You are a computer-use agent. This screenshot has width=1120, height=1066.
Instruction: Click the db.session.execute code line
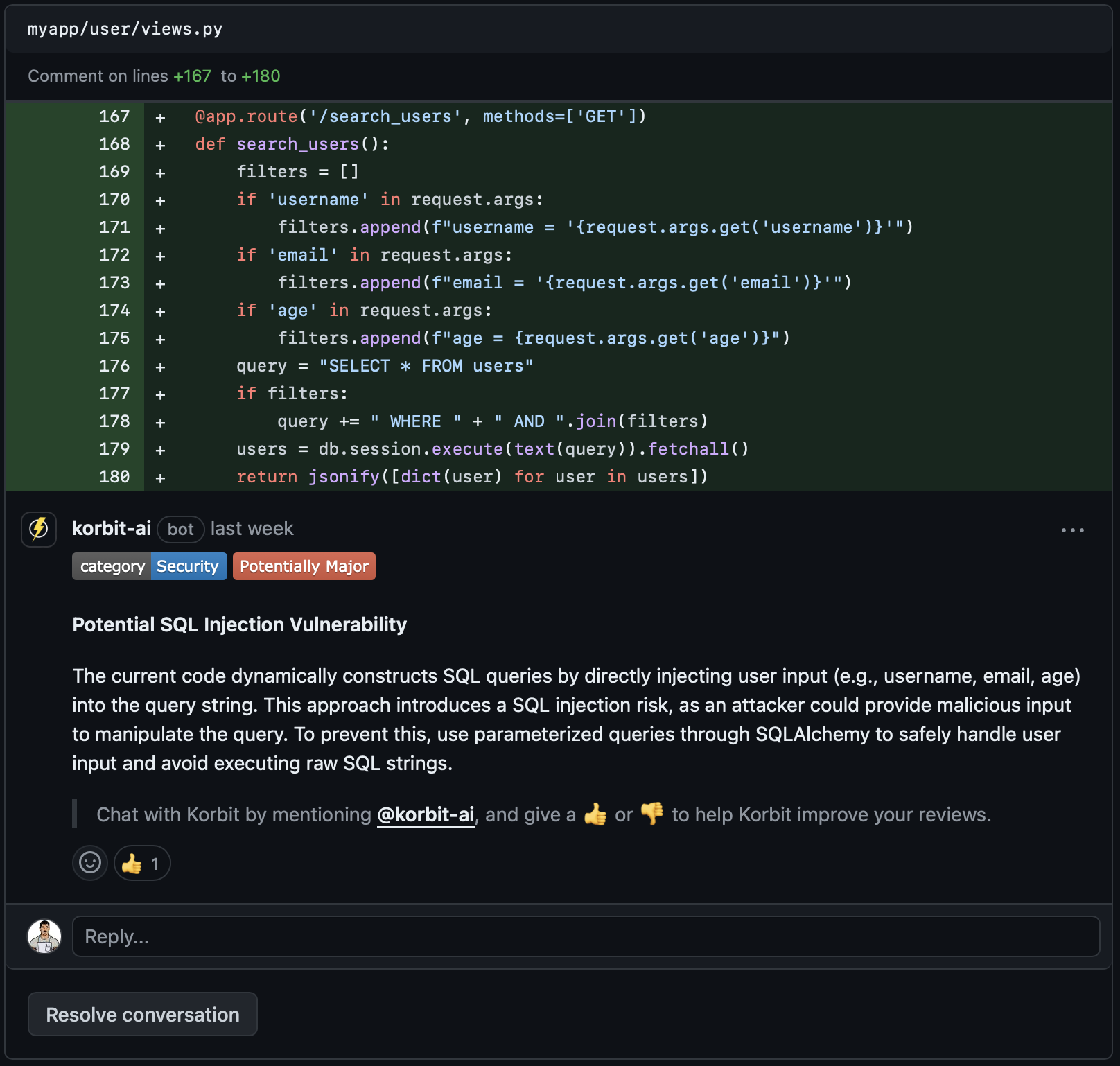493,449
